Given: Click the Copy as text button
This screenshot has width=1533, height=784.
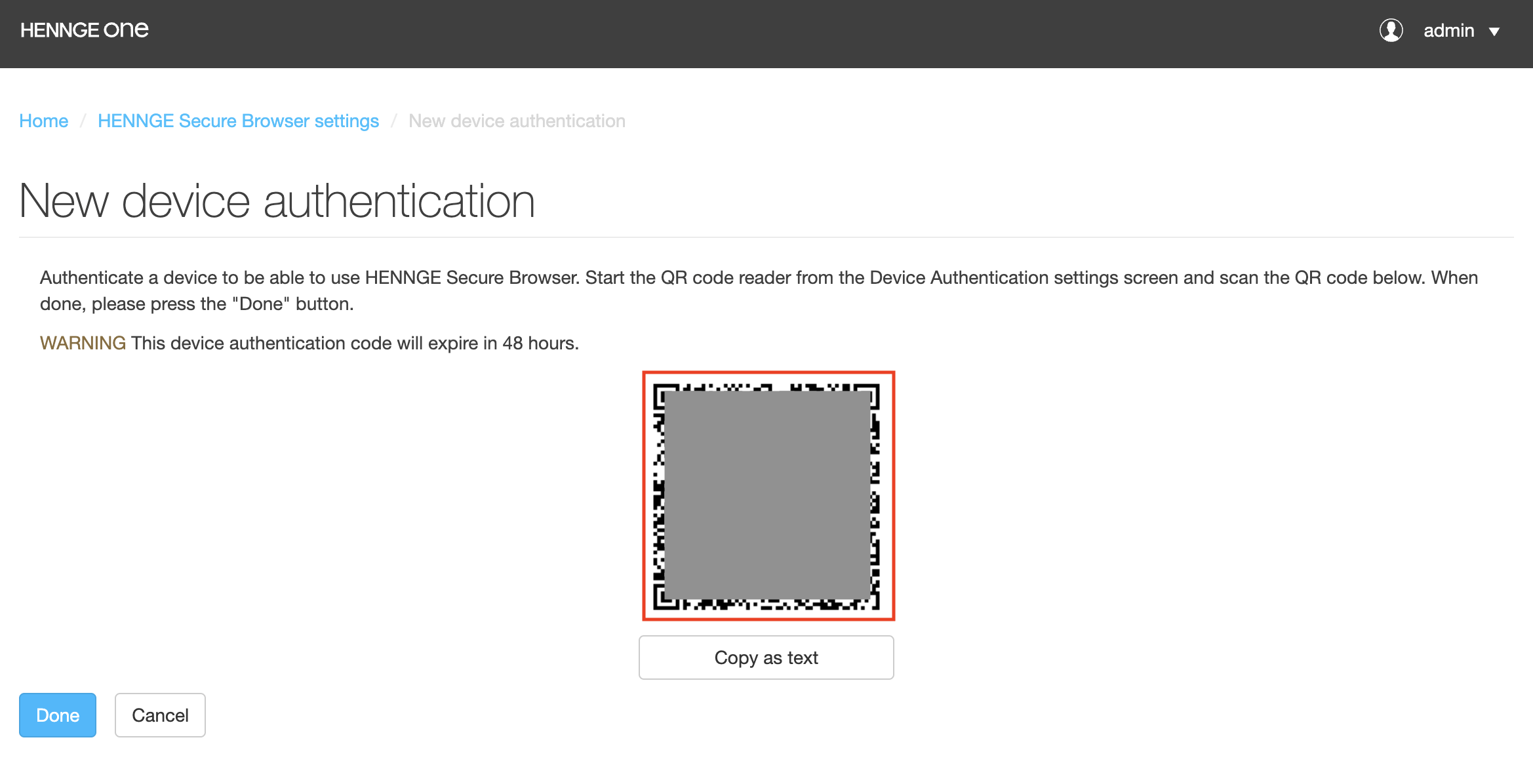Looking at the screenshot, I should [766, 657].
